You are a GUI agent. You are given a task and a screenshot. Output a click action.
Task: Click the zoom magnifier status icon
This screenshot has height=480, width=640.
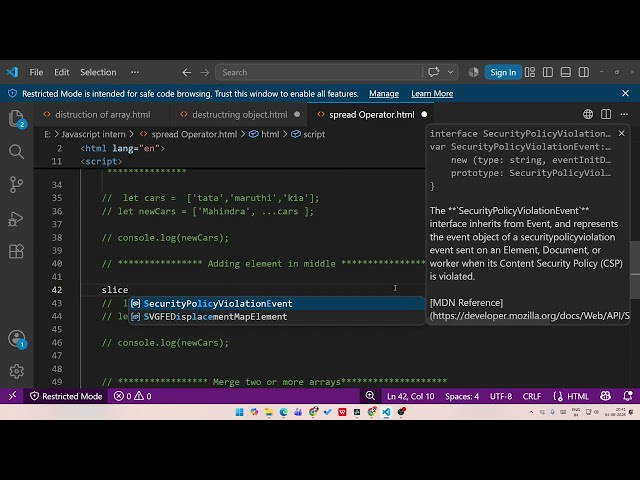[370, 396]
